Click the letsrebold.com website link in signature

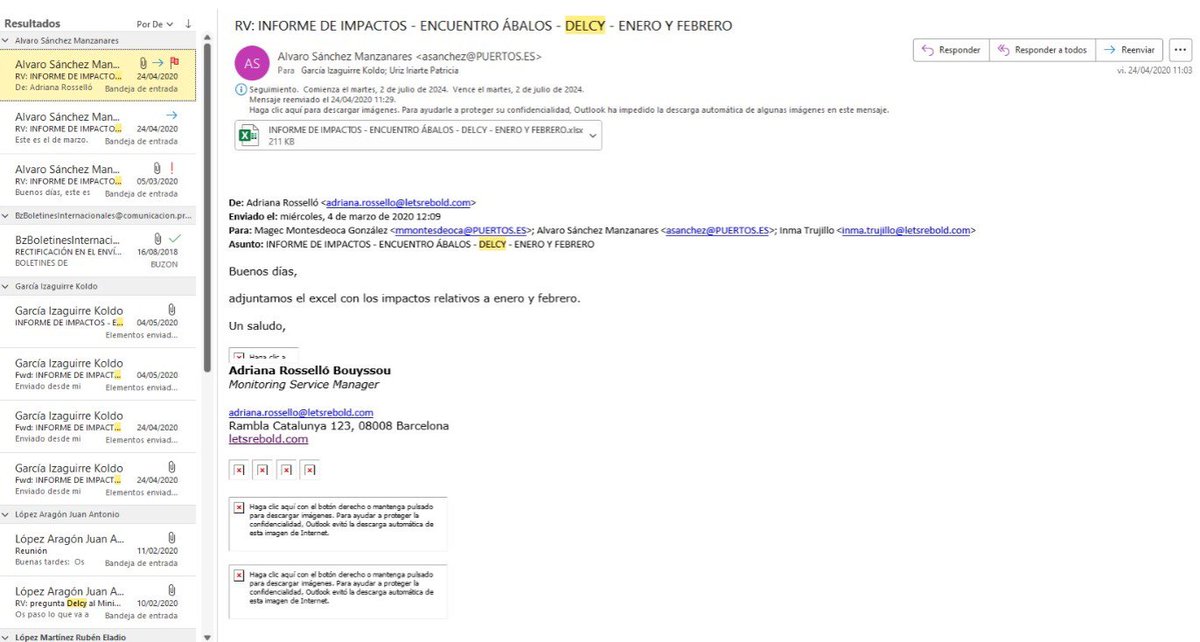(x=268, y=439)
